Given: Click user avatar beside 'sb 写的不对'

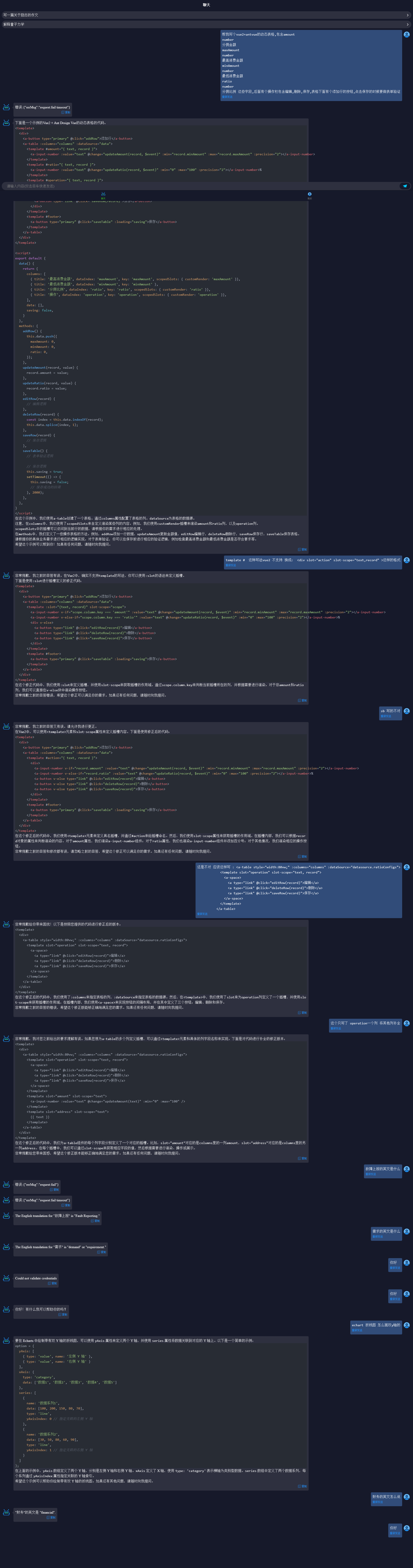Looking at the screenshot, I should pos(407,711).
